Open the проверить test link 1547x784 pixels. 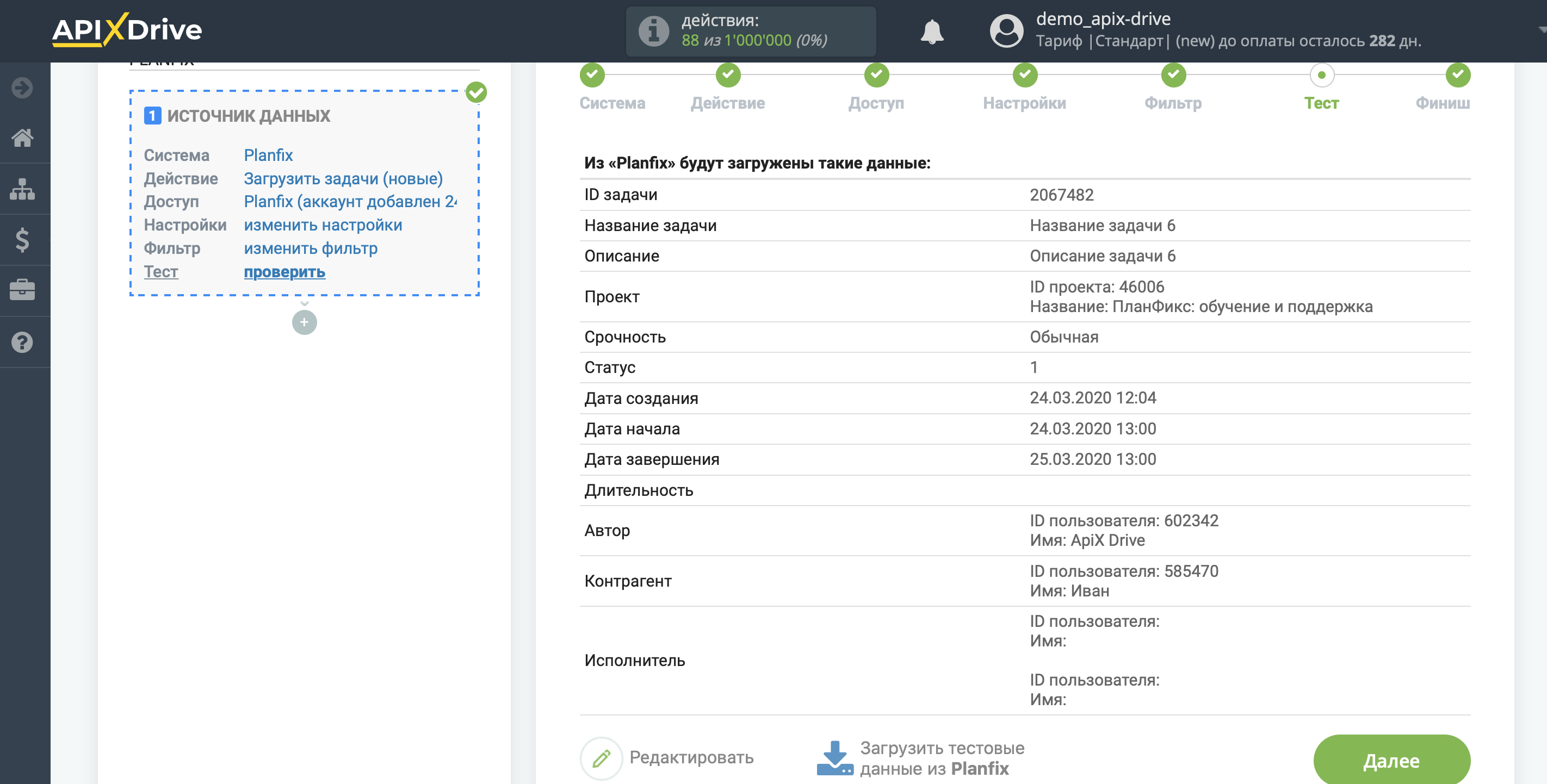click(x=284, y=272)
